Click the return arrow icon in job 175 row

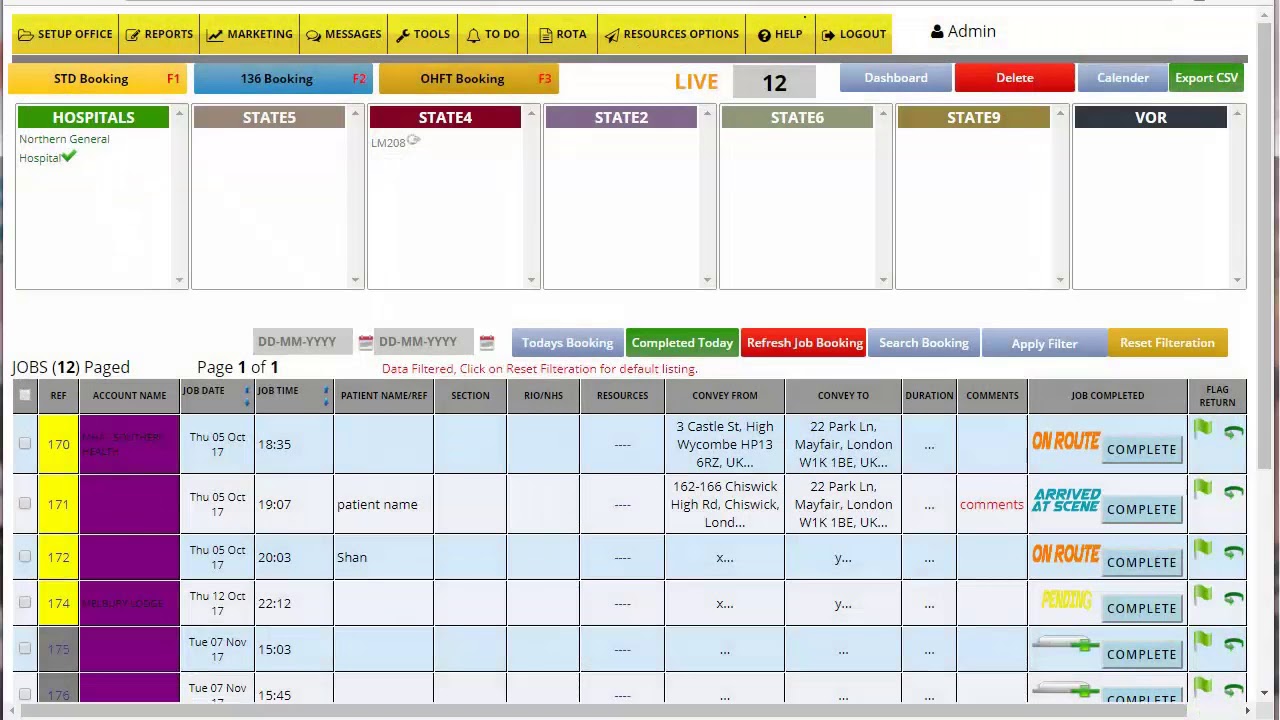click(x=1233, y=644)
